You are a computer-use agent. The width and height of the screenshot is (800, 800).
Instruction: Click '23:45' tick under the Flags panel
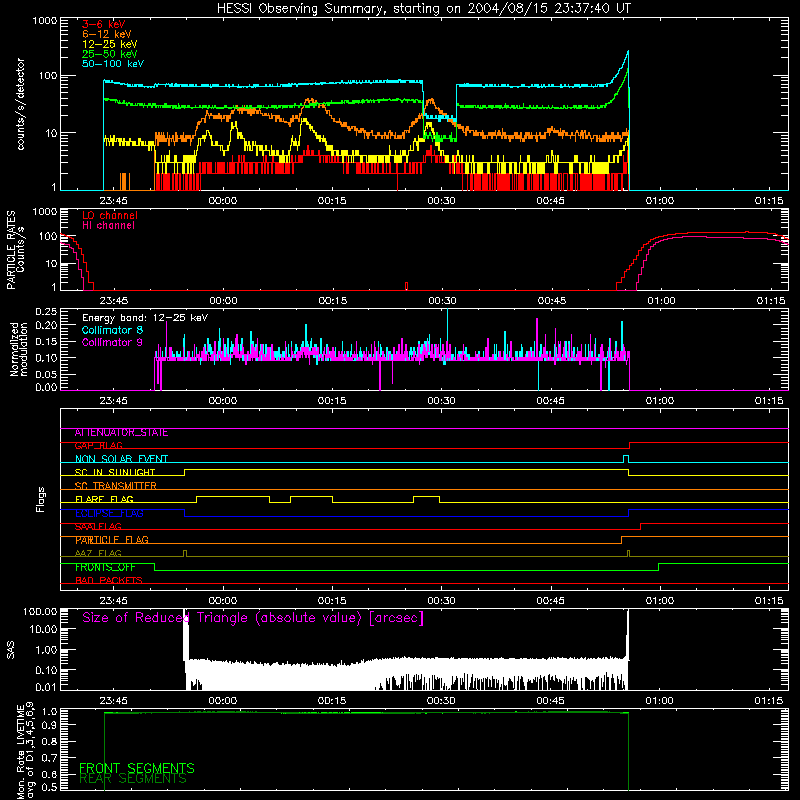click(x=113, y=601)
